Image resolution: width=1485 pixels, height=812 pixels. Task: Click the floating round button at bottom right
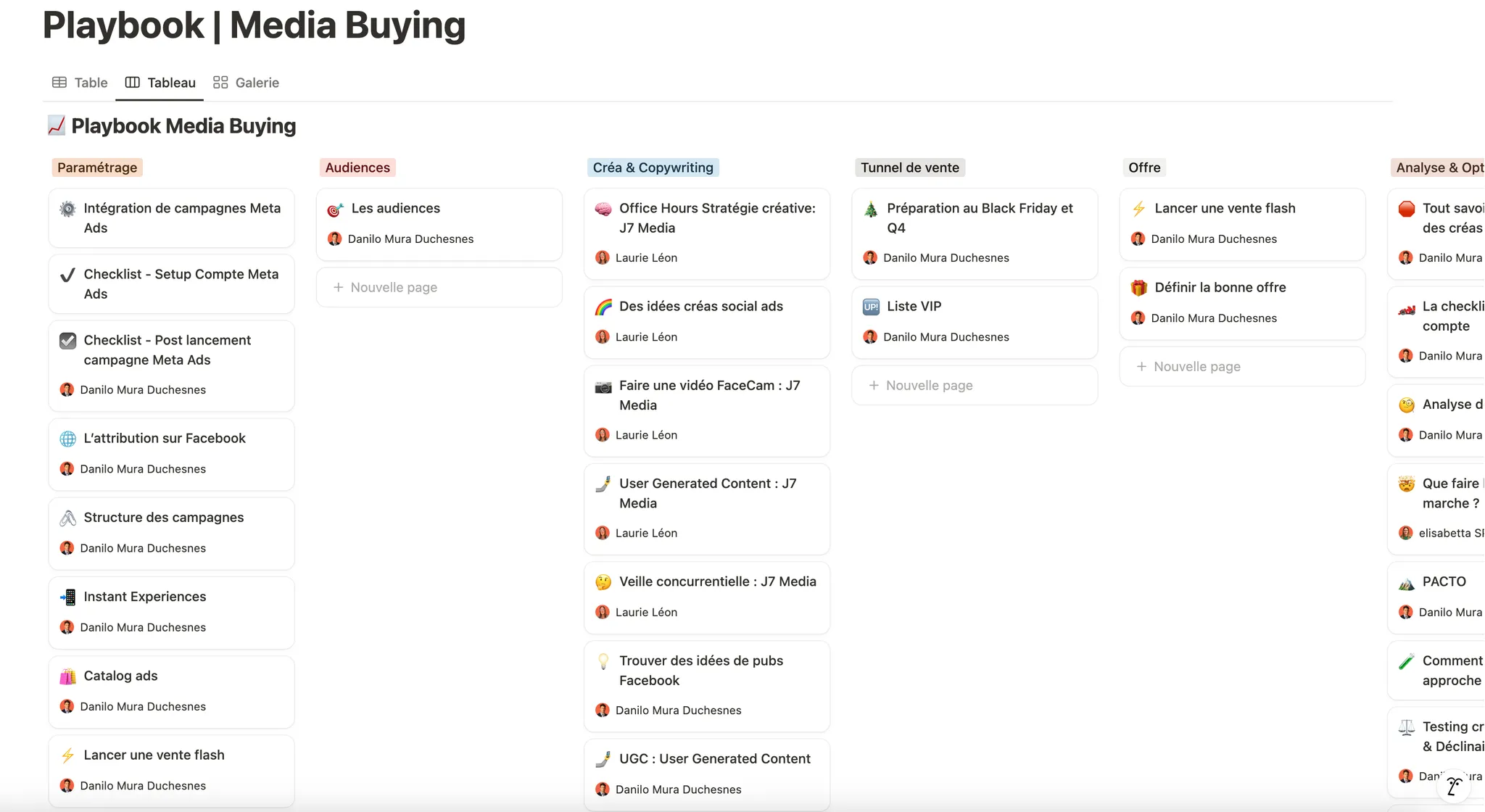[1455, 786]
